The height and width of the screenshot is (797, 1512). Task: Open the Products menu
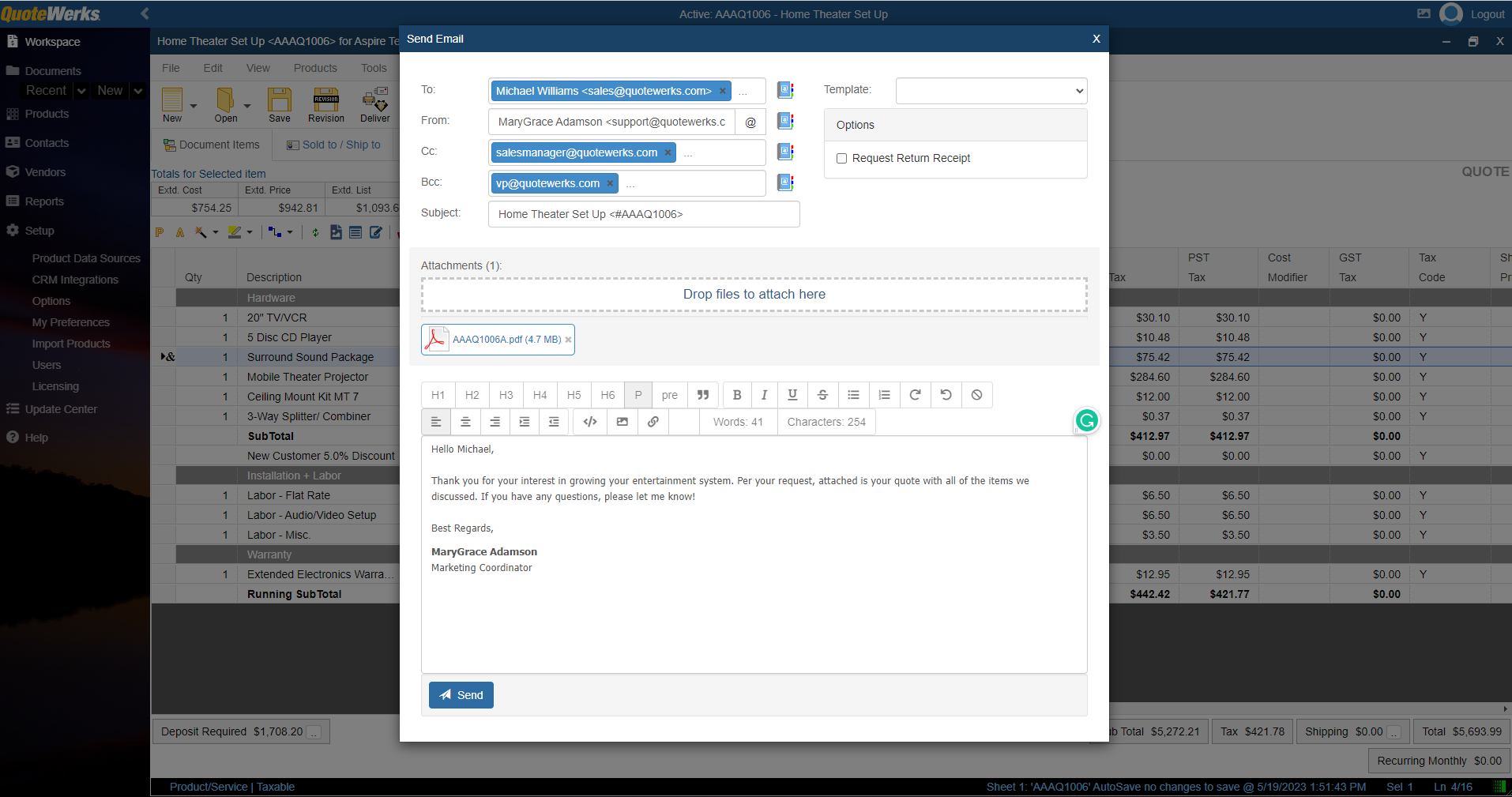(315, 68)
